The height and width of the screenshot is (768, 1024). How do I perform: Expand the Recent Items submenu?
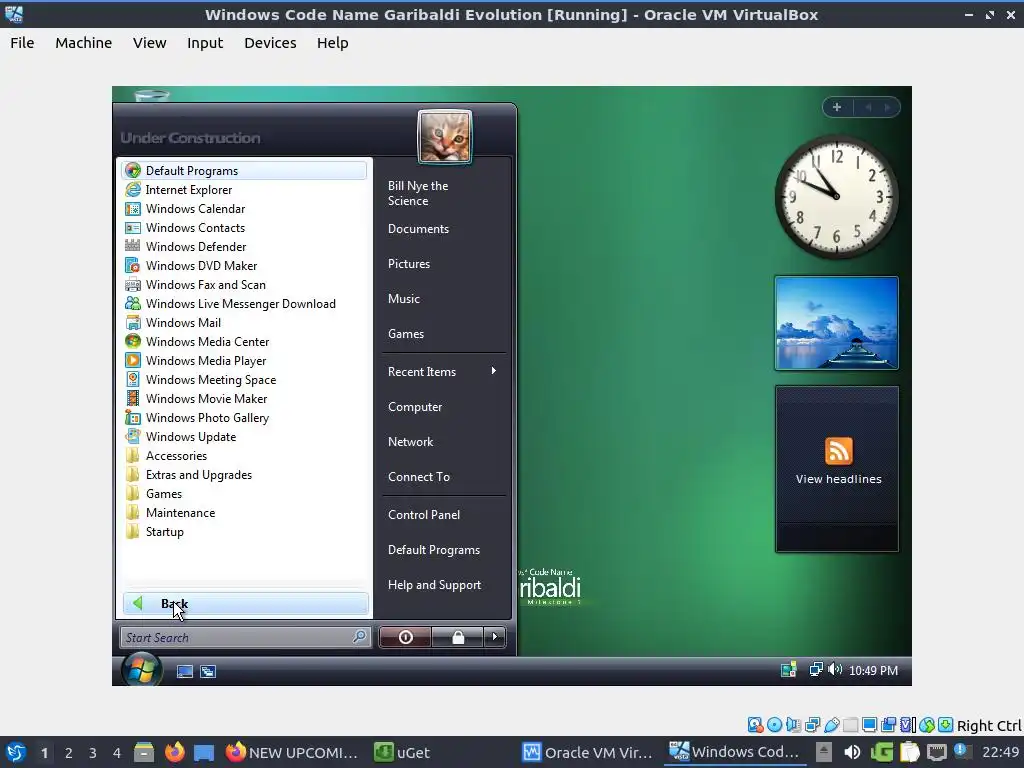(443, 371)
